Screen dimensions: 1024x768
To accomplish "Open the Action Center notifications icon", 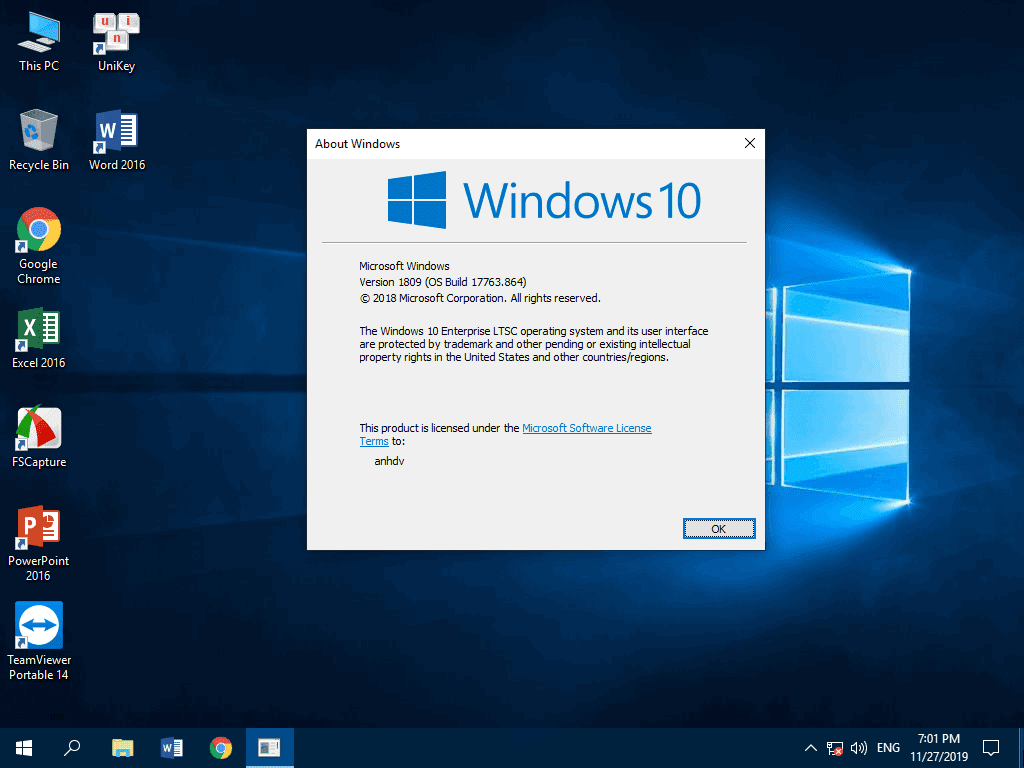I will [991, 748].
